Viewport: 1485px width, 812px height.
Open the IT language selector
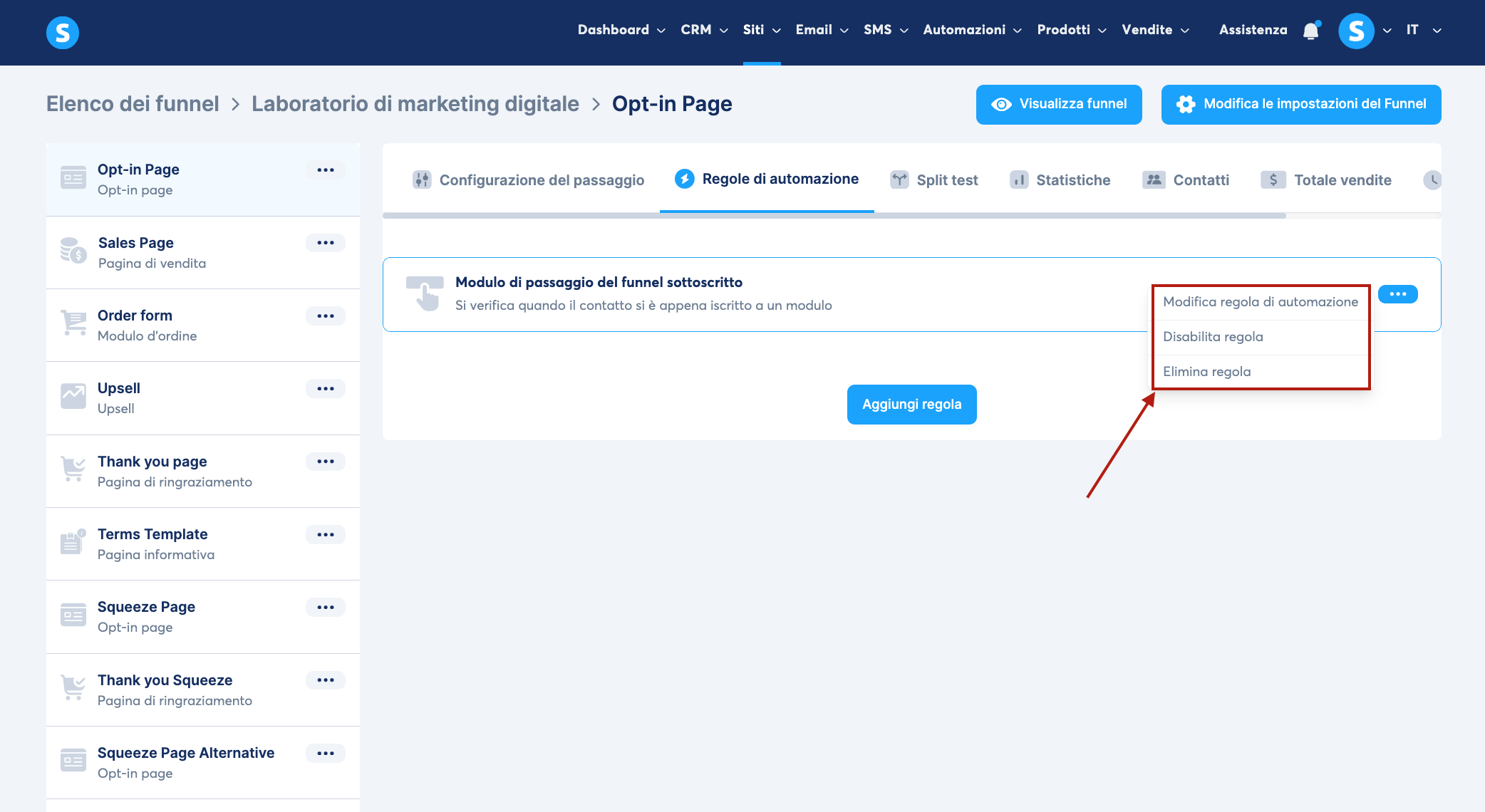click(x=1424, y=30)
